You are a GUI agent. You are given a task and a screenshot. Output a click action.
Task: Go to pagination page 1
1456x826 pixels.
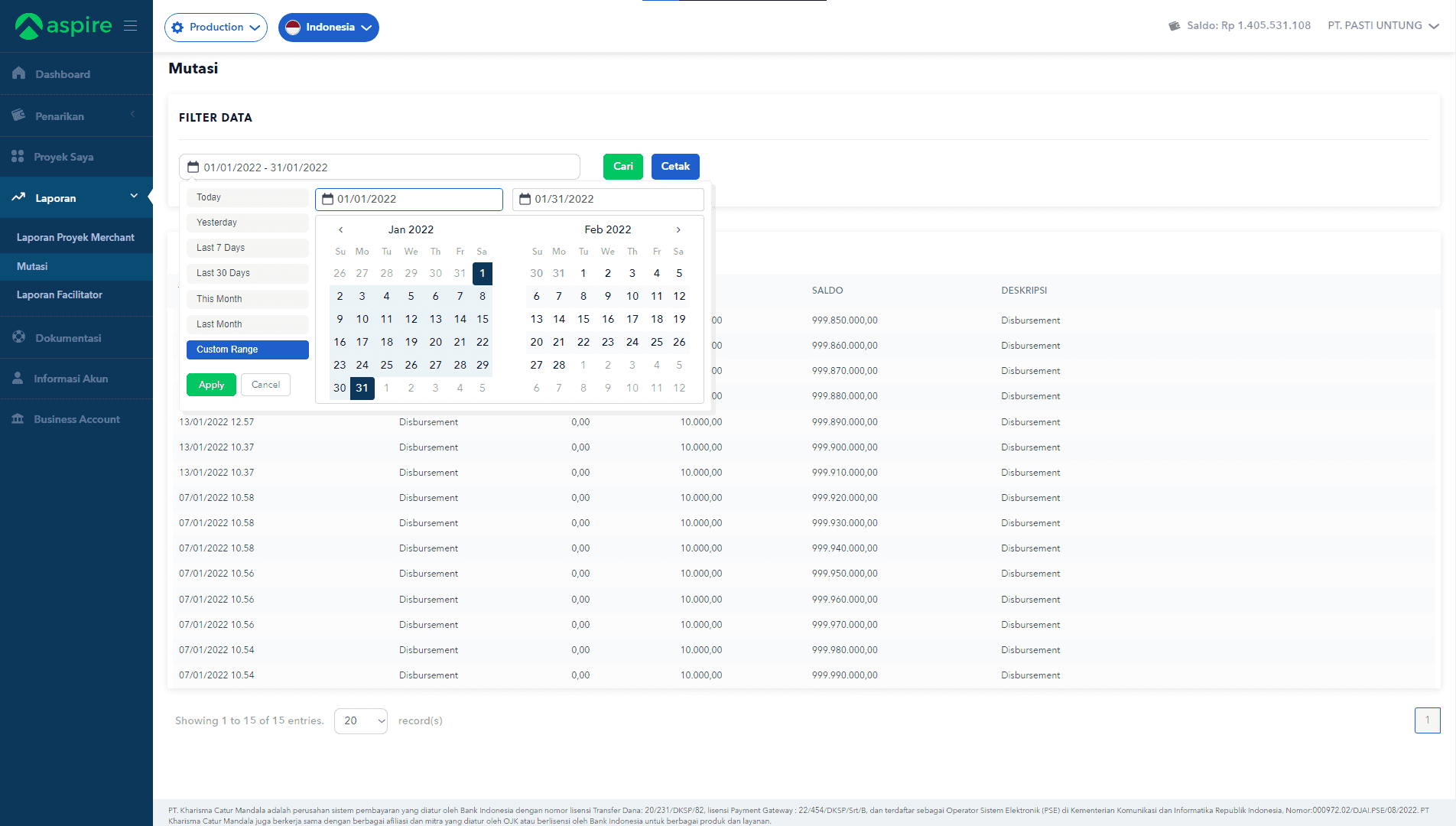click(x=1427, y=720)
